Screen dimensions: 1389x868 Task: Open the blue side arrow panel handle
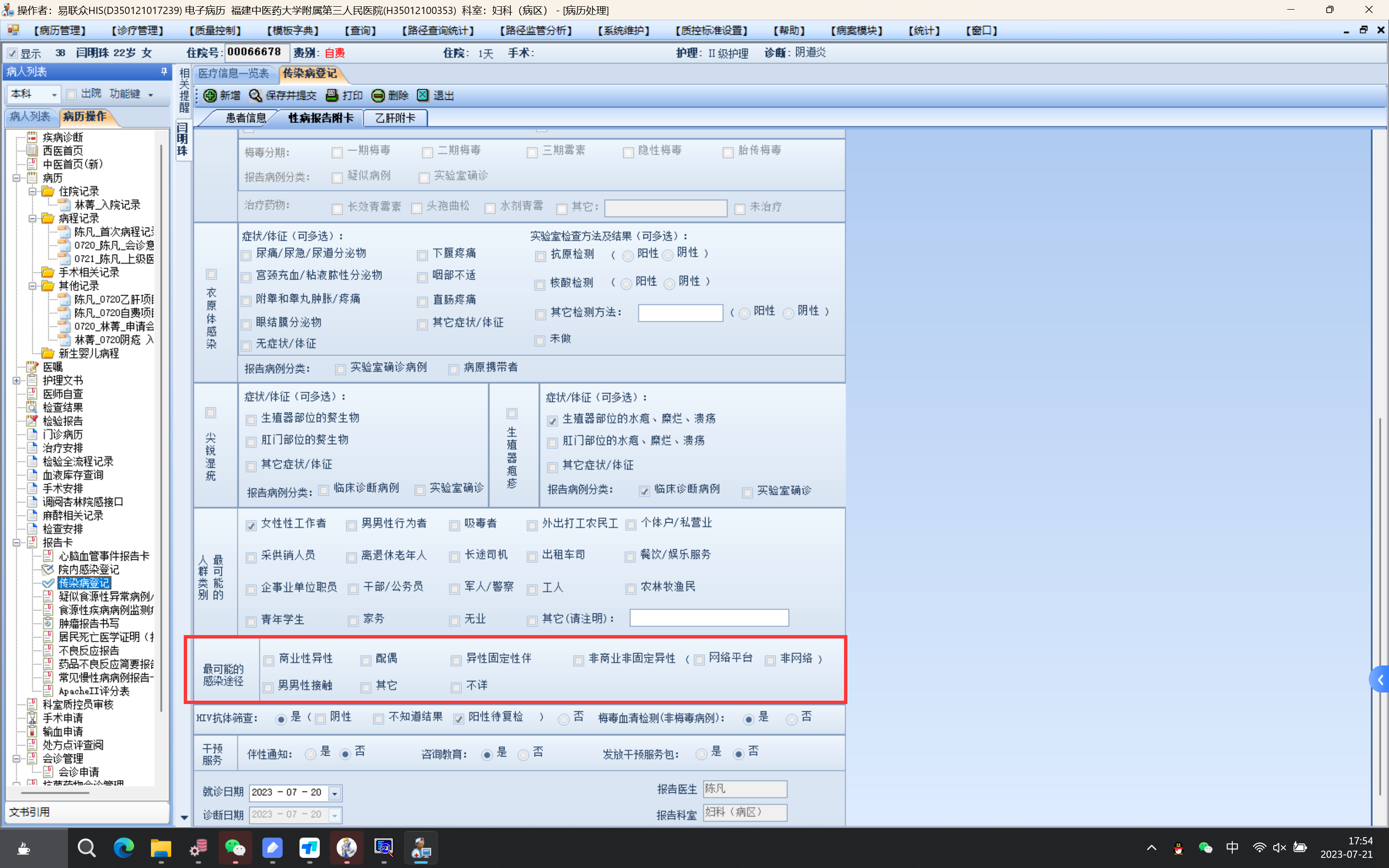pos(1379,680)
